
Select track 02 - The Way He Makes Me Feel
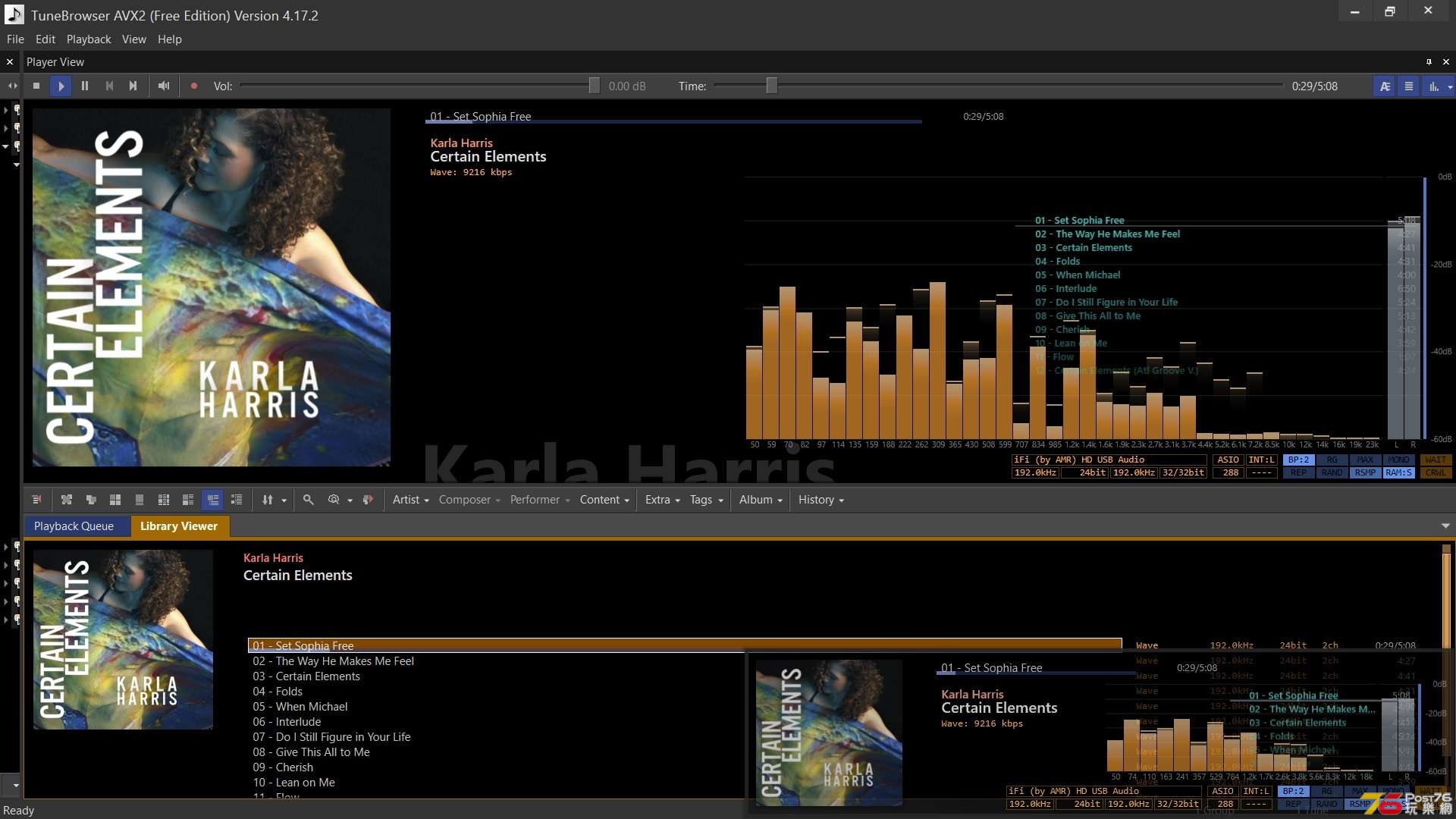pos(334,661)
